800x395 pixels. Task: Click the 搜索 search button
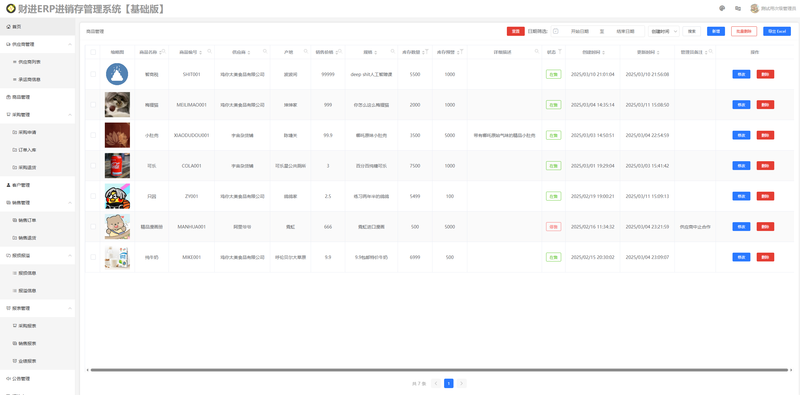pyautogui.click(x=691, y=31)
